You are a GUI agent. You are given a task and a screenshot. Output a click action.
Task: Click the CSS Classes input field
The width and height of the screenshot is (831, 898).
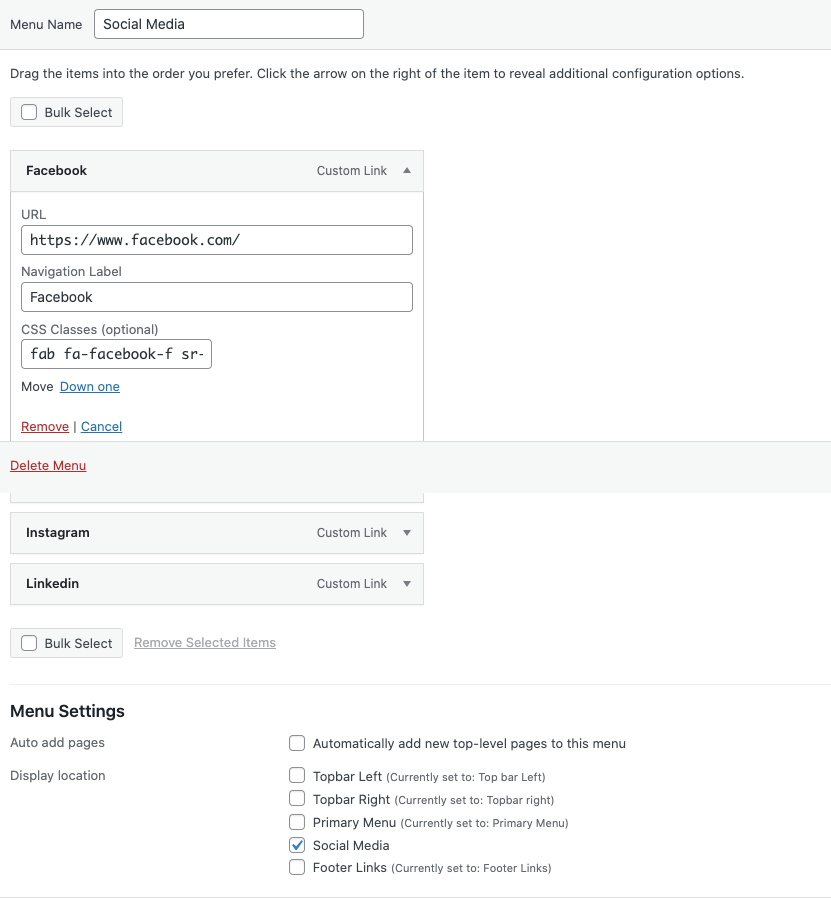click(116, 354)
